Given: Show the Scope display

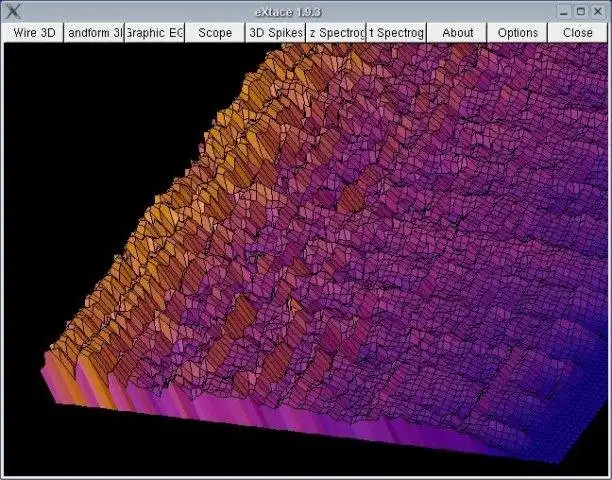Looking at the screenshot, I should (x=215, y=33).
